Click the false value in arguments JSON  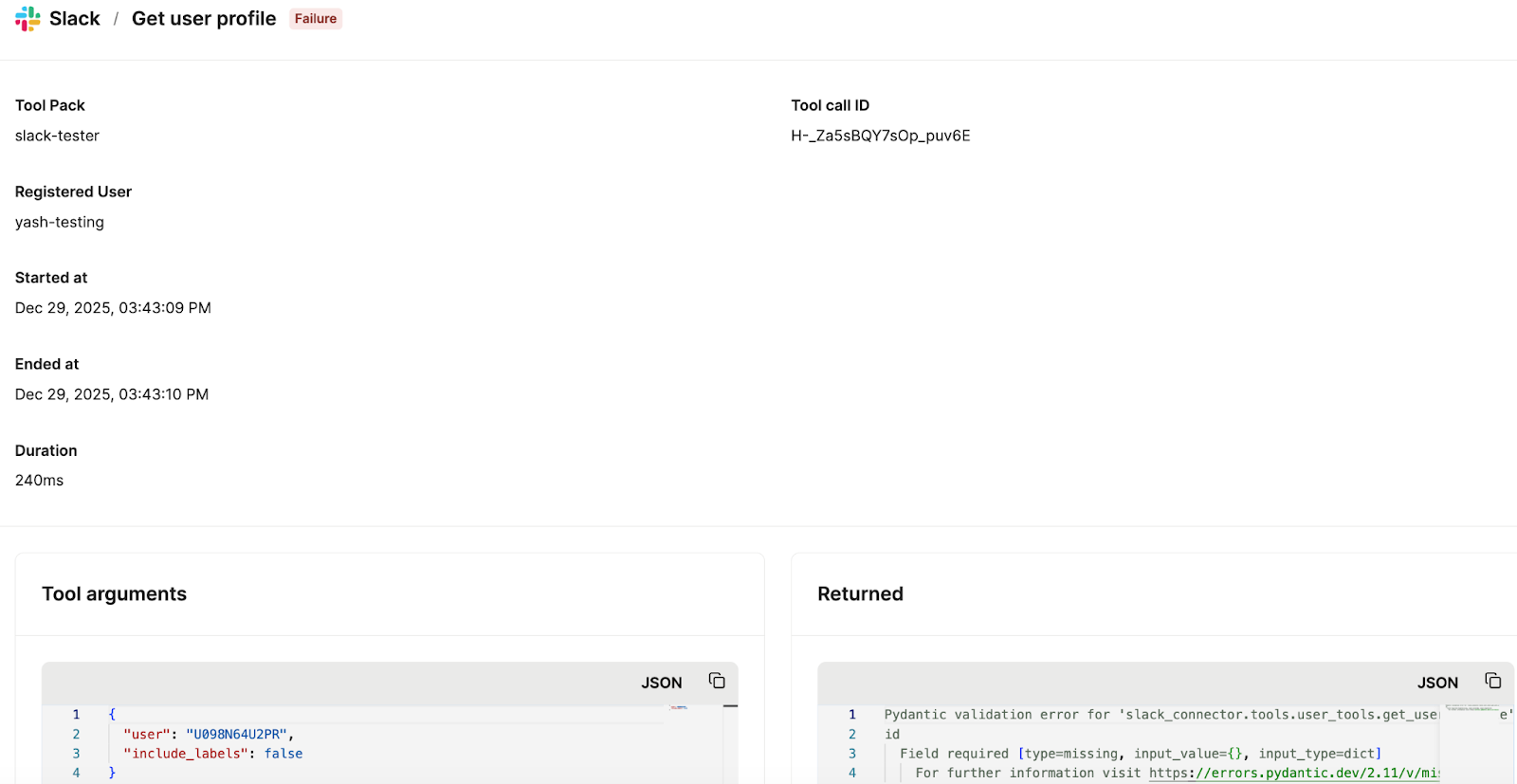click(x=283, y=754)
